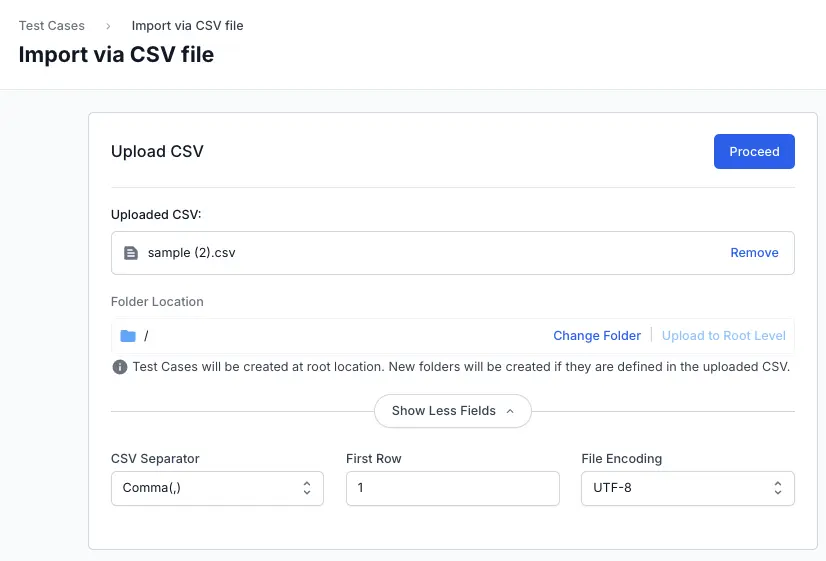Click the root folder path slash
826x561 pixels.
tap(146, 336)
